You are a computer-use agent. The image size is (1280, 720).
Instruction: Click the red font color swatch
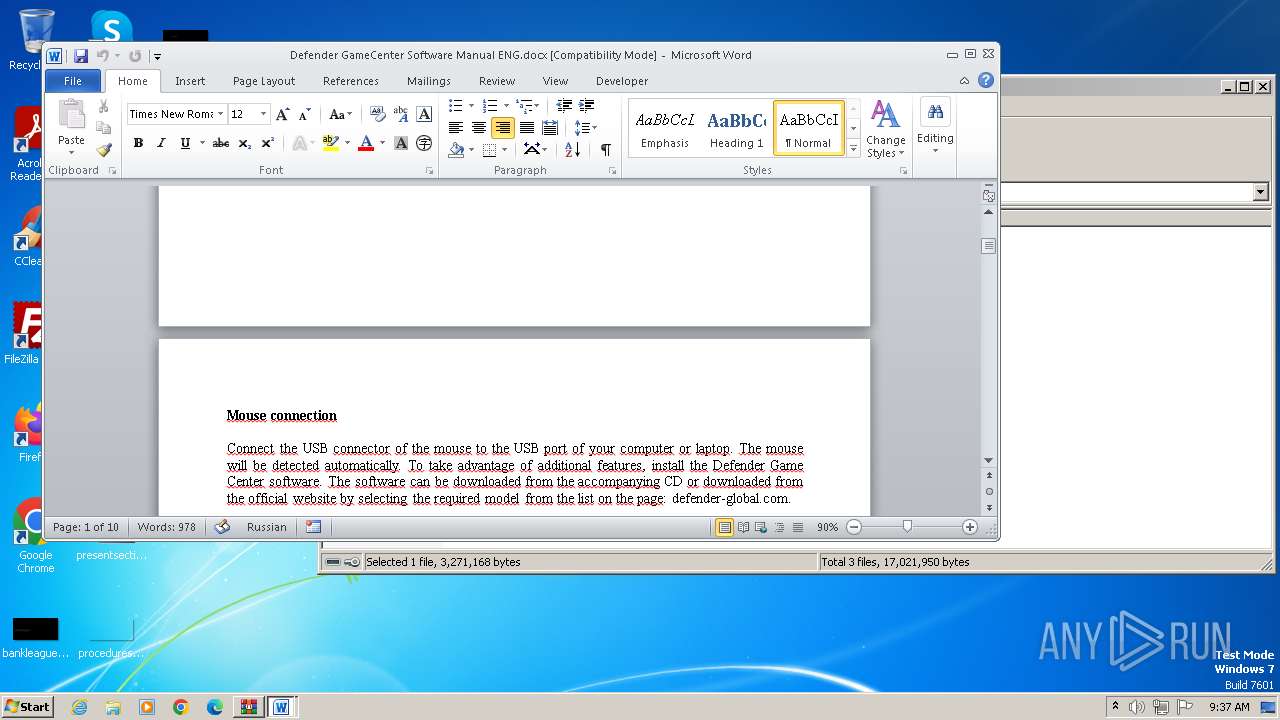pos(366,143)
